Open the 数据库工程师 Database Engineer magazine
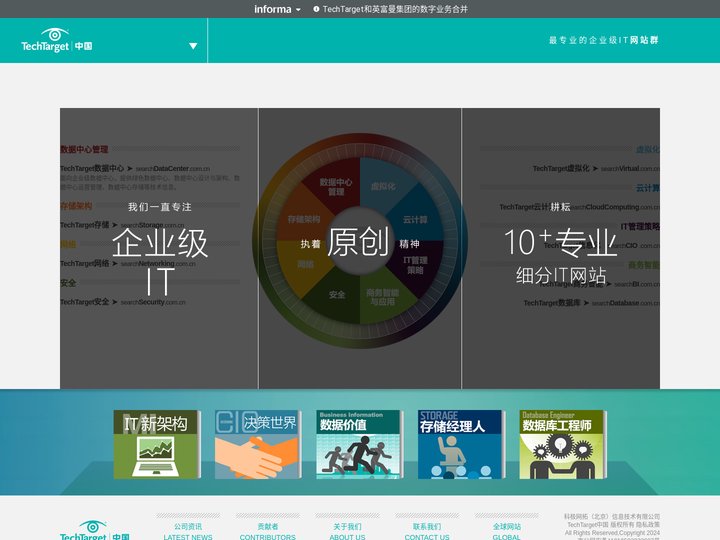Viewport: 720px width, 540px height. 563,444
